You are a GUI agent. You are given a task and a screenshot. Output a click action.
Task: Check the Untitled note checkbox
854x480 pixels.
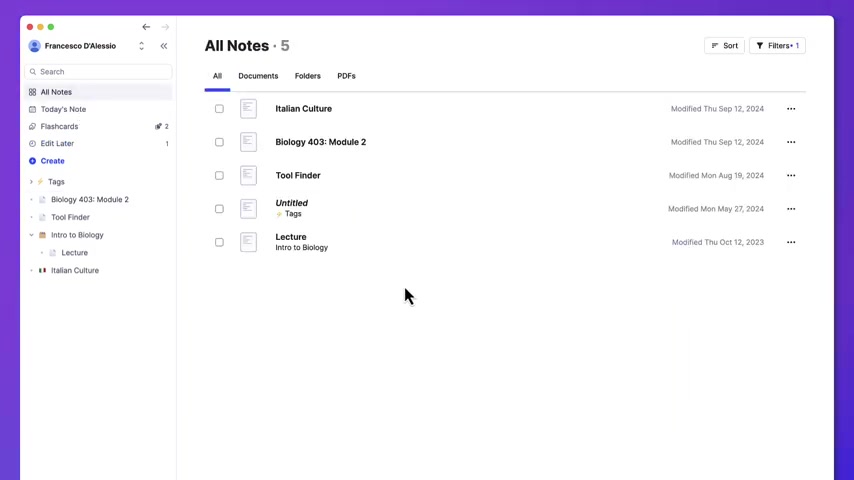point(219,209)
